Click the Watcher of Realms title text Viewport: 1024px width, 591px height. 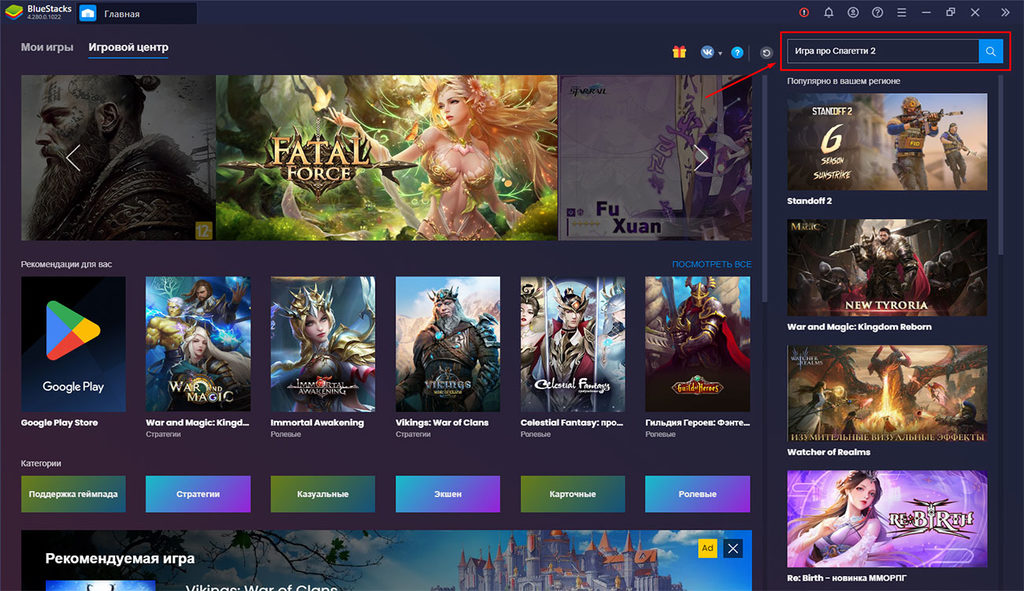[x=828, y=452]
